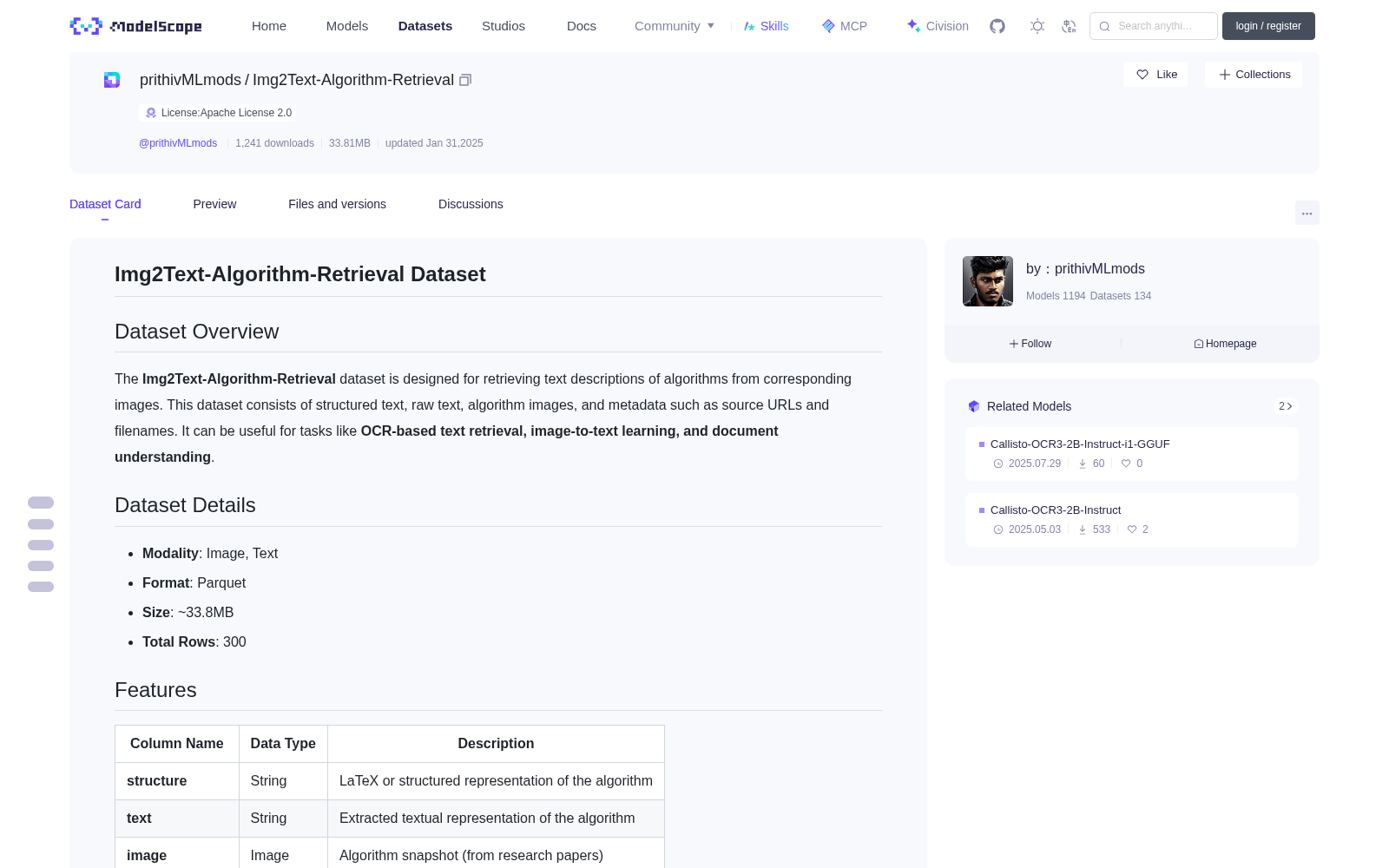Expand the Community dropdown menu

point(675,26)
